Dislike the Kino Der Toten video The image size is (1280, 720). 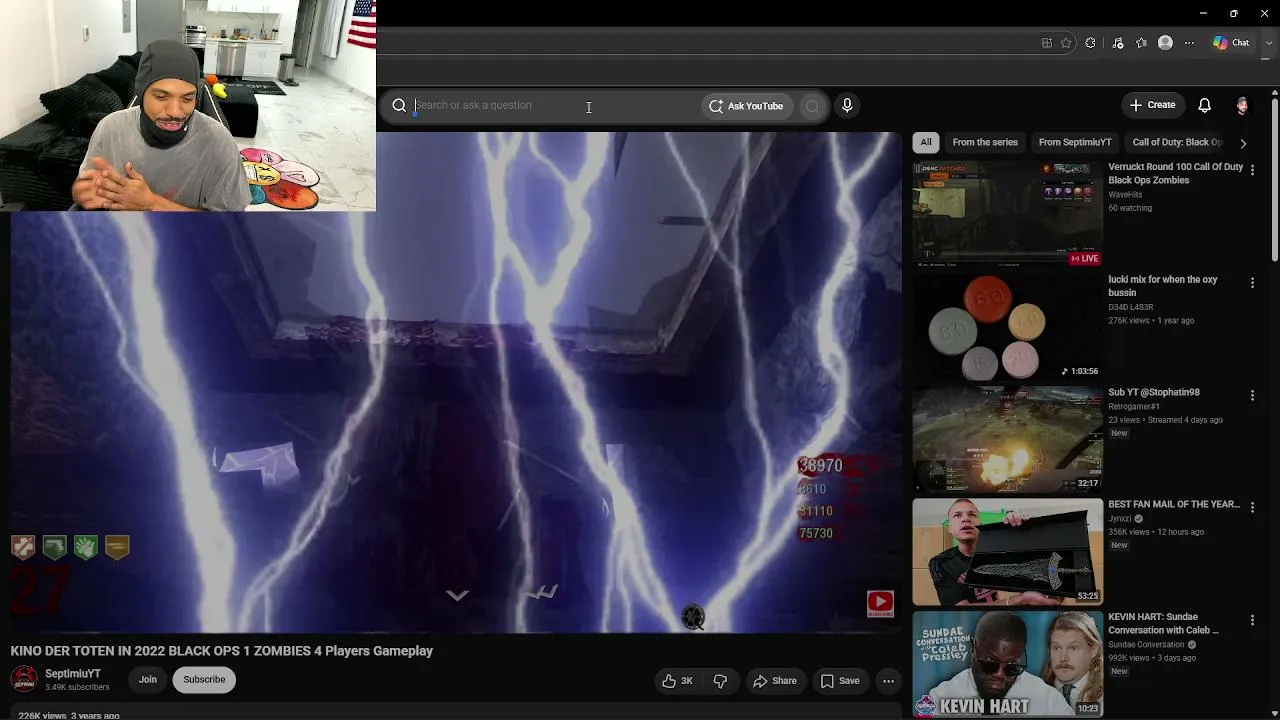click(720, 681)
